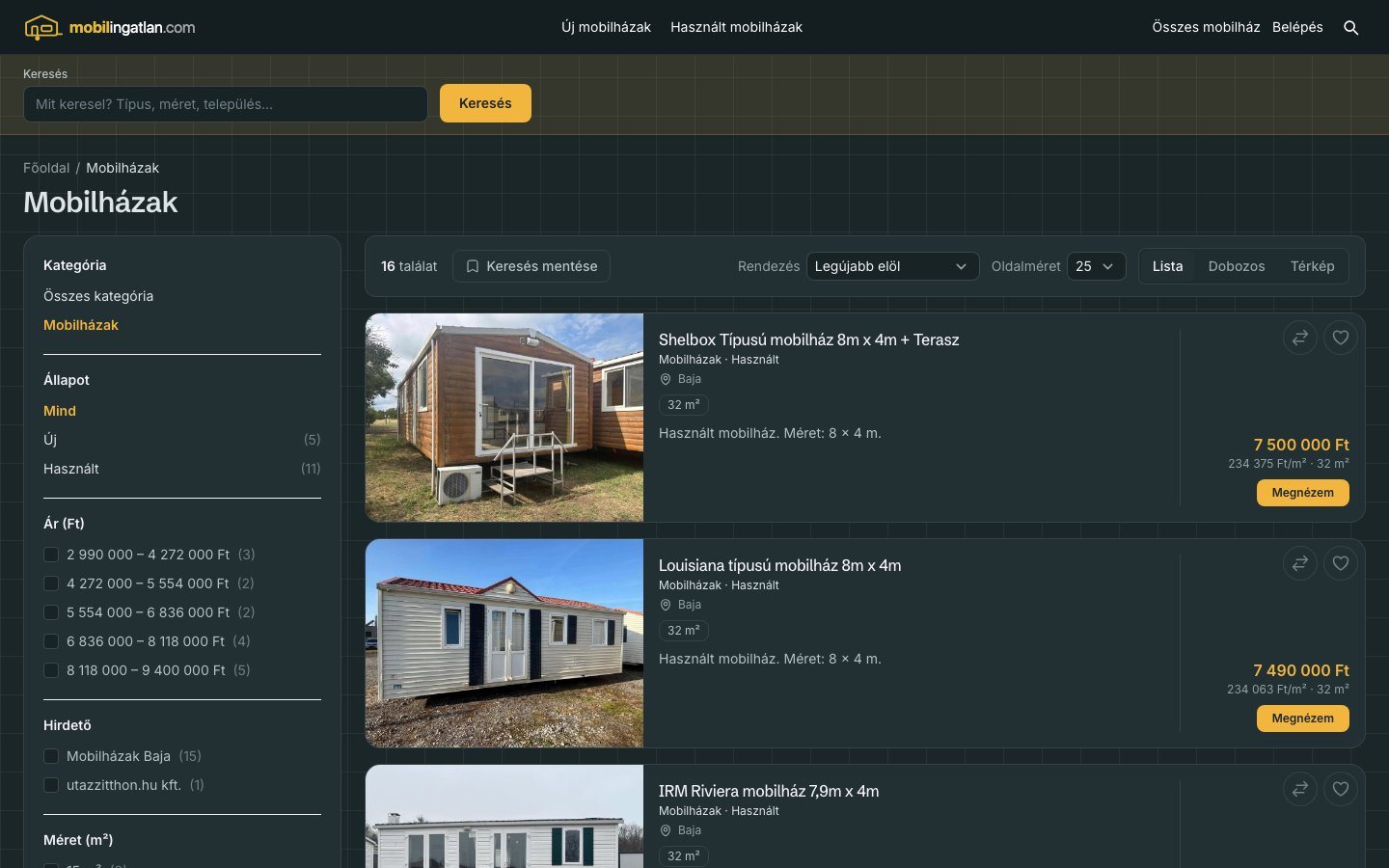
Task: Switch to the Térkép view tab
Action: 1312,266
